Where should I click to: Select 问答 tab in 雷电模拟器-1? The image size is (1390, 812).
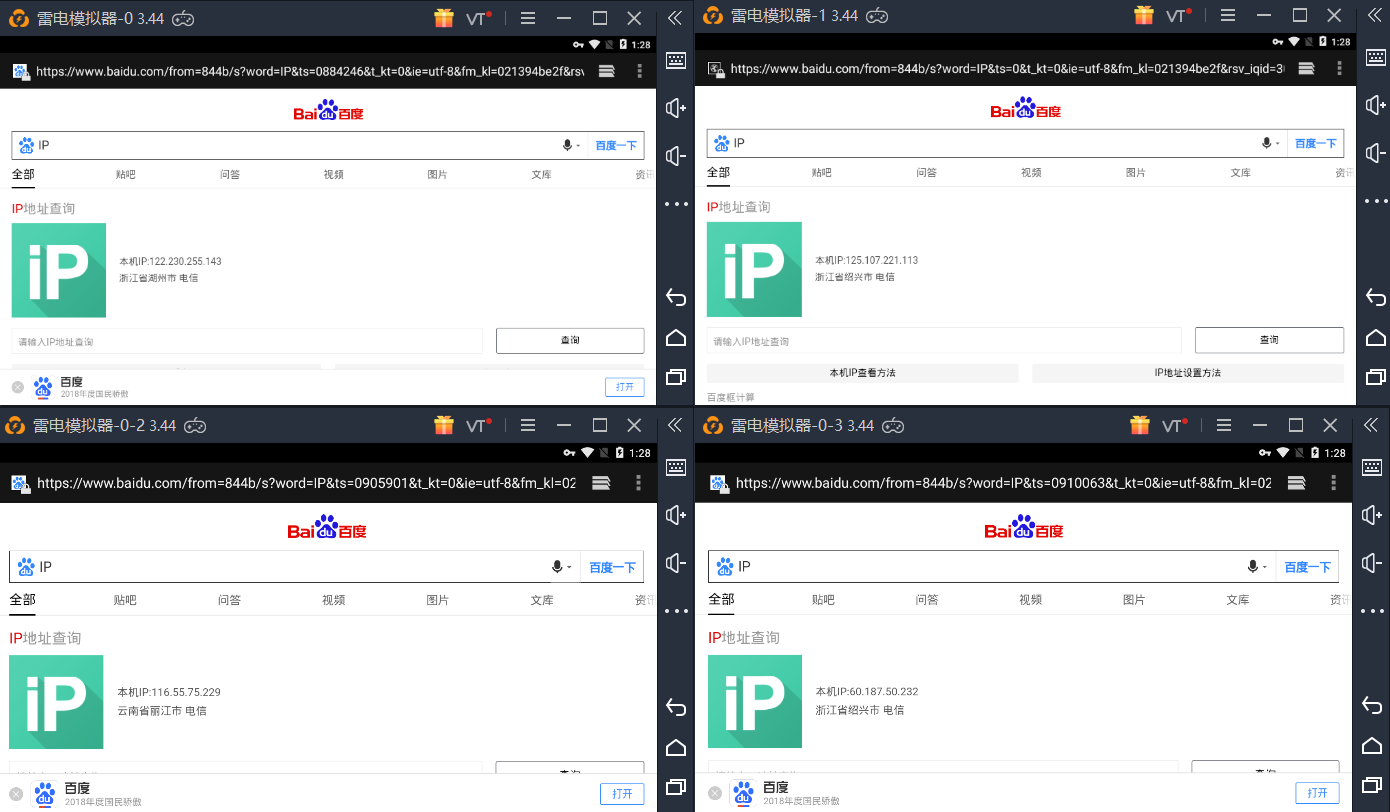click(927, 172)
